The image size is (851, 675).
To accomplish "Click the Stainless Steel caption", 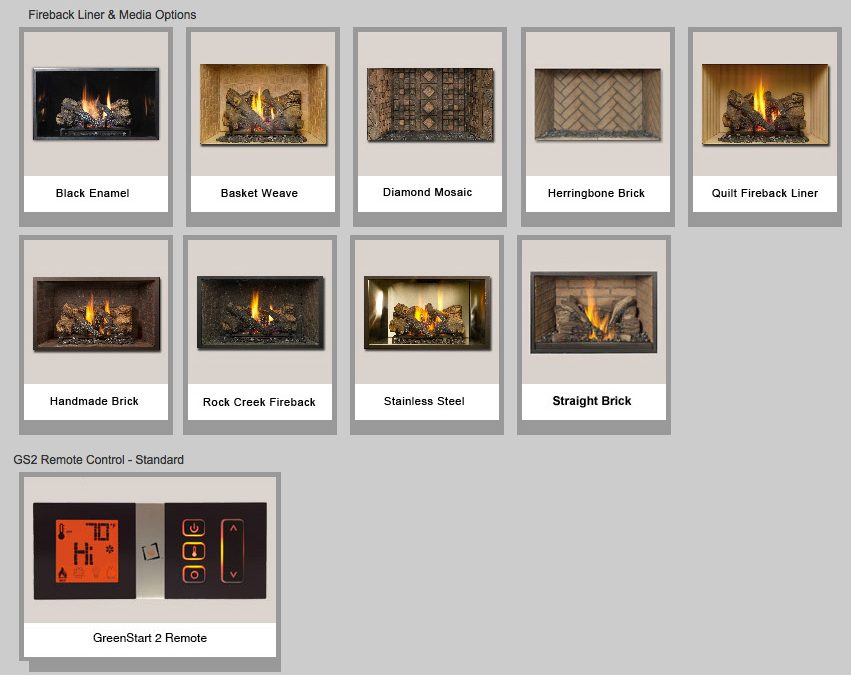I will click(424, 401).
